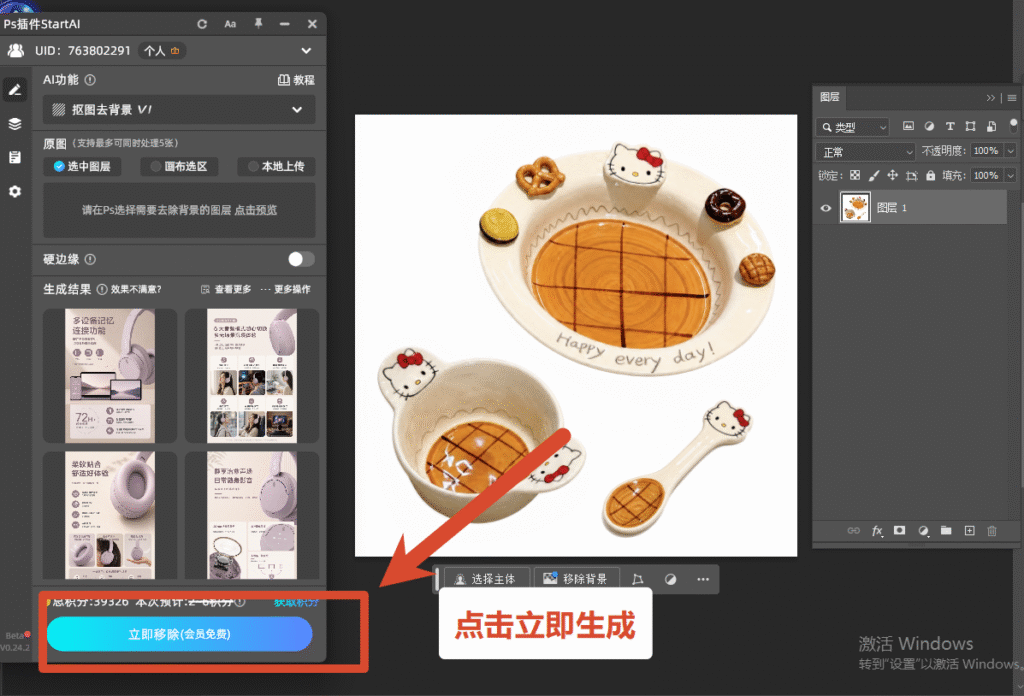Screen dimensions: 1024x696
Task: Click 效果不满意? link
Action: click(x=136, y=289)
